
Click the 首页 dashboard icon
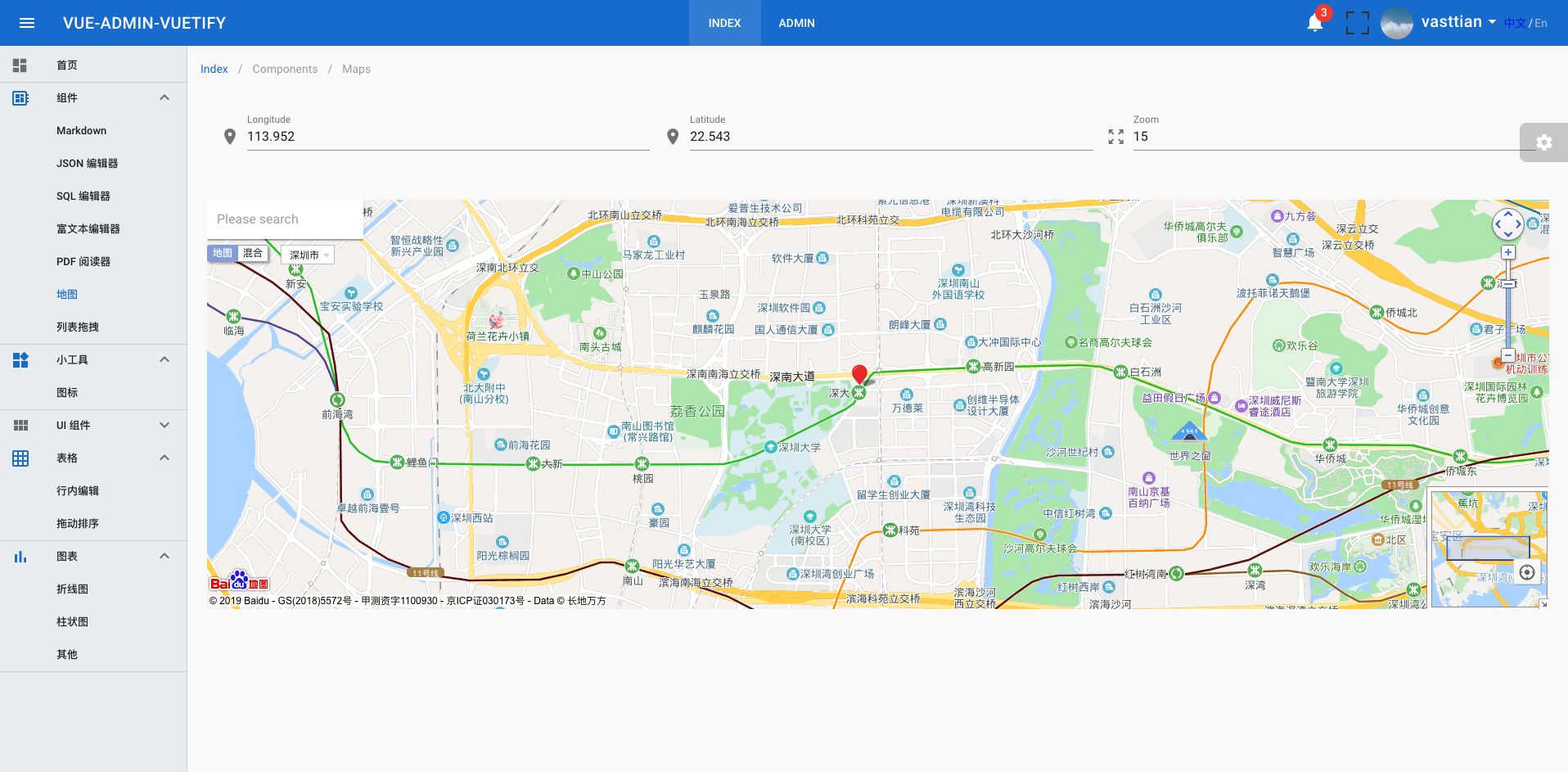20,65
